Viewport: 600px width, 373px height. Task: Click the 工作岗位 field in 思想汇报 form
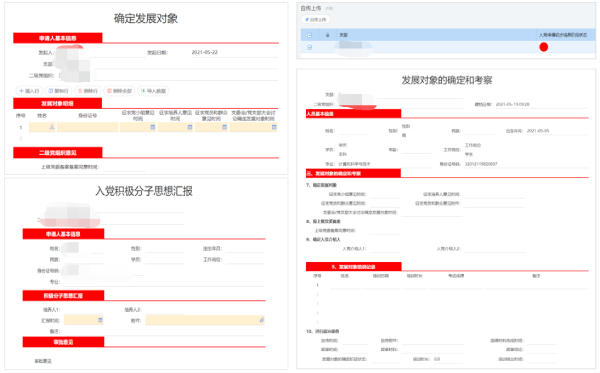[245, 260]
